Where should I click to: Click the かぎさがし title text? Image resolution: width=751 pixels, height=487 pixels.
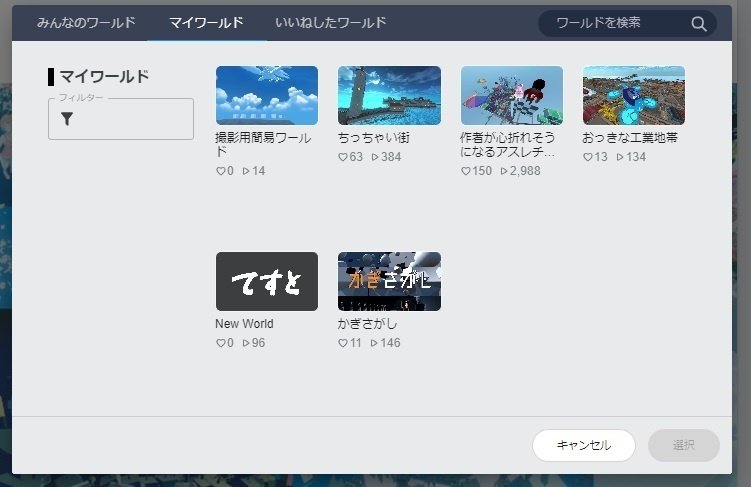tap(367, 324)
